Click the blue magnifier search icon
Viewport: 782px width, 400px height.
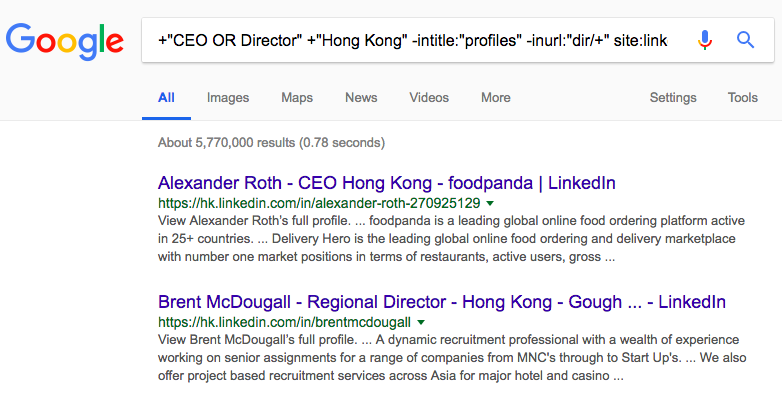click(745, 39)
